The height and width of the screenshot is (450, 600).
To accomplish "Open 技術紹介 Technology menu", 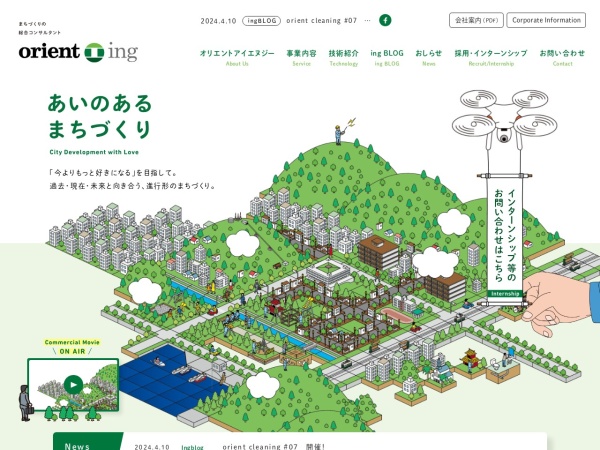I will point(344,58).
